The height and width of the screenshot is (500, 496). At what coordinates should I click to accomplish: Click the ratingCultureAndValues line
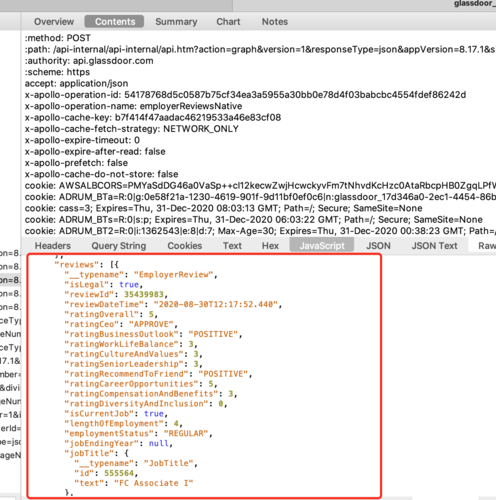133,354
